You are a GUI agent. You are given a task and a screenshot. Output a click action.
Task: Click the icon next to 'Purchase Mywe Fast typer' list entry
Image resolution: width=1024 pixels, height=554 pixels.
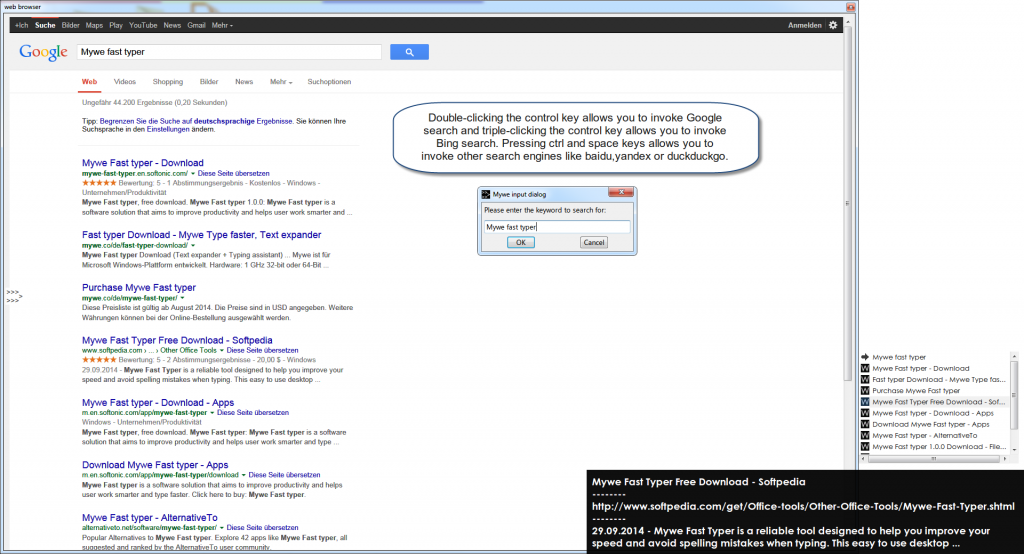(x=865, y=391)
